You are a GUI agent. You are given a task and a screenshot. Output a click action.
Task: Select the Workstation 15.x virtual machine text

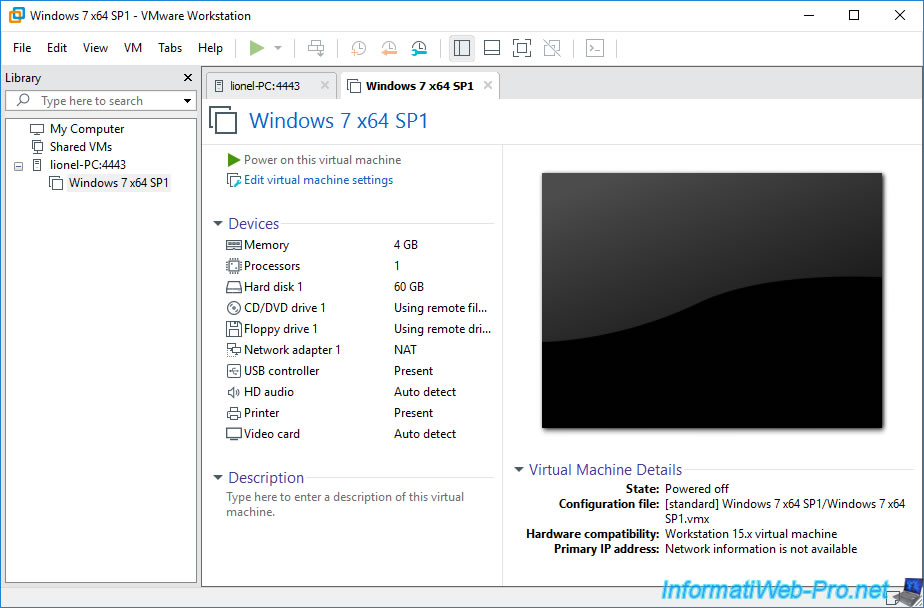point(751,534)
